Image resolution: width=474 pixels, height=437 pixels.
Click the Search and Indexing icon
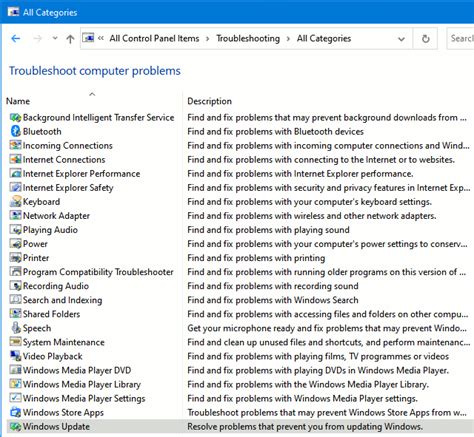[15, 300]
